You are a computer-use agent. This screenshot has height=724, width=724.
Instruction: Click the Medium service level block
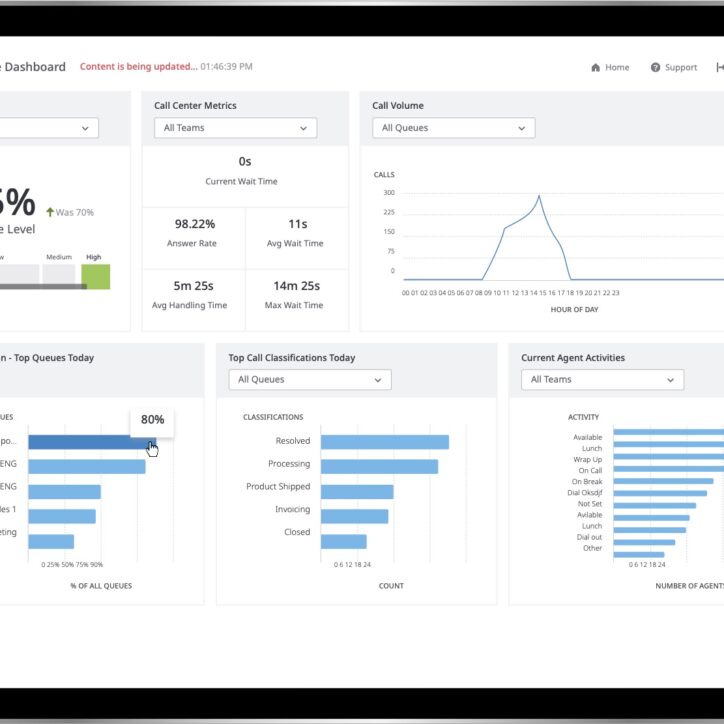58,275
